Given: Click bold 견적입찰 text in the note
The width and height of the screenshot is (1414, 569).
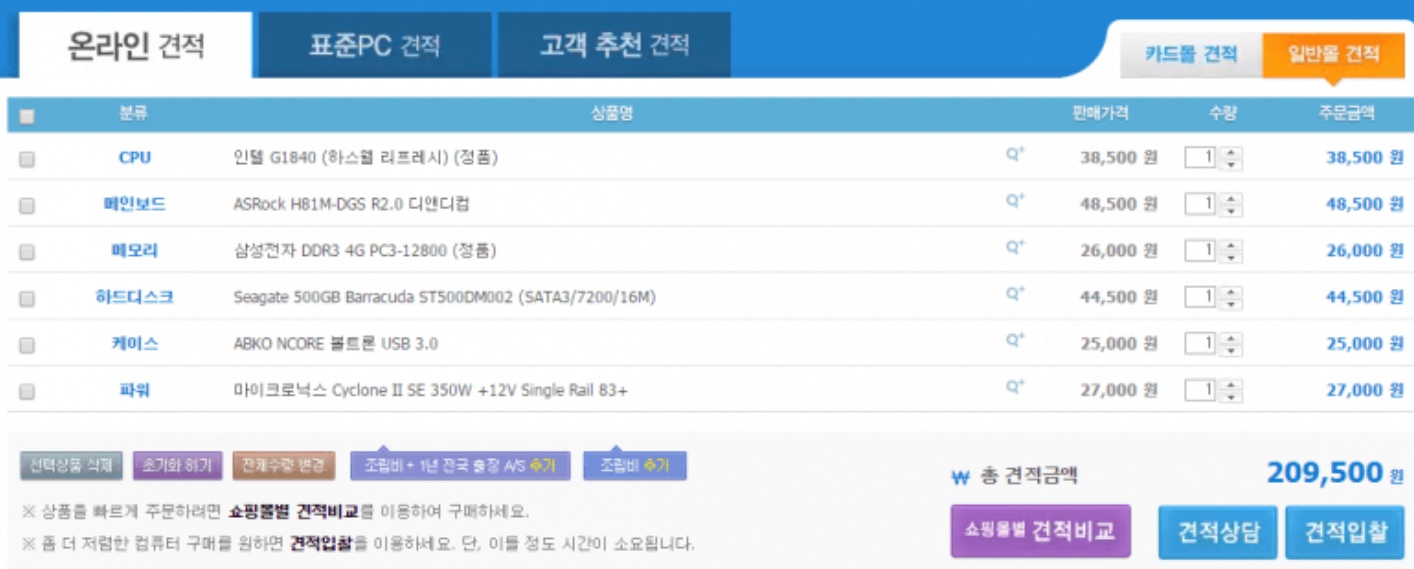Looking at the screenshot, I should 321,544.
